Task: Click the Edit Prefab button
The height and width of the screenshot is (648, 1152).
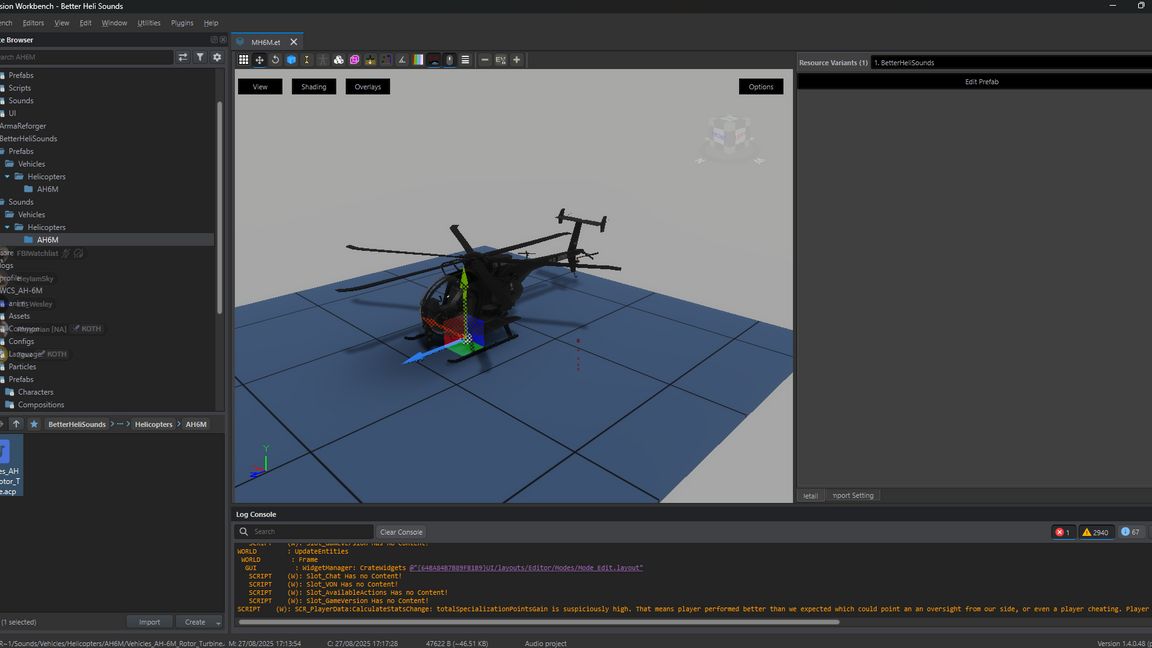Action: coord(981,82)
